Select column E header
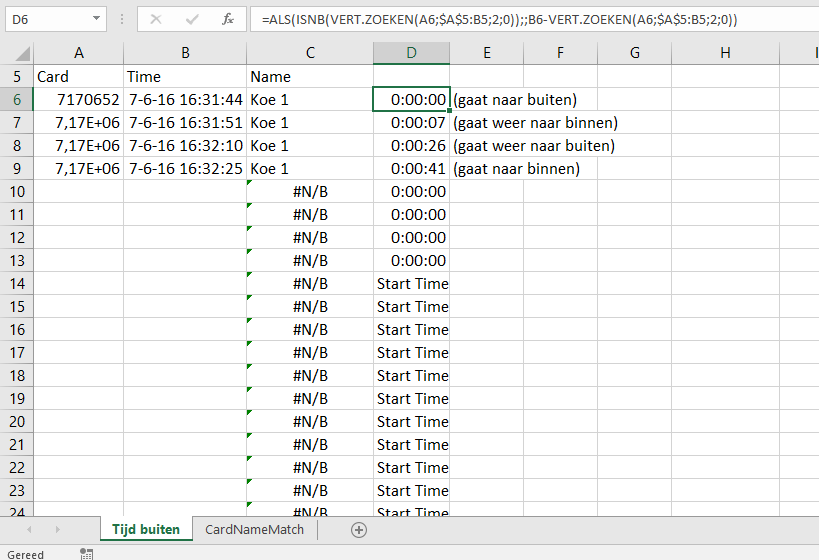This screenshot has height=560, width=819. pos(487,53)
